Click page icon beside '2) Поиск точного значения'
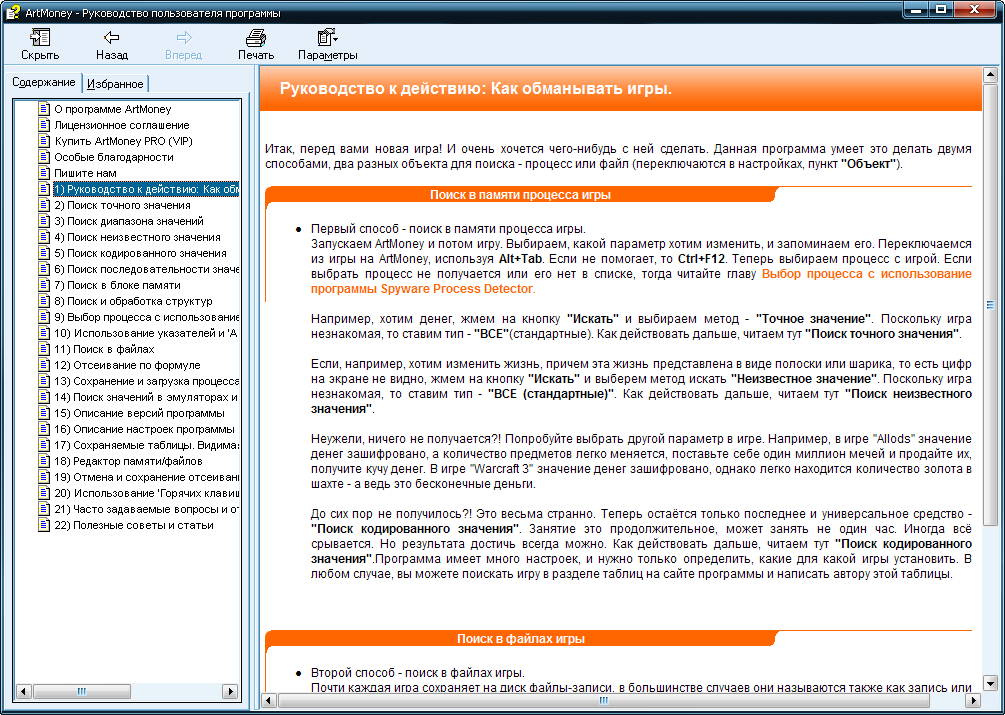This screenshot has height=715, width=1005. click(44, 205)
